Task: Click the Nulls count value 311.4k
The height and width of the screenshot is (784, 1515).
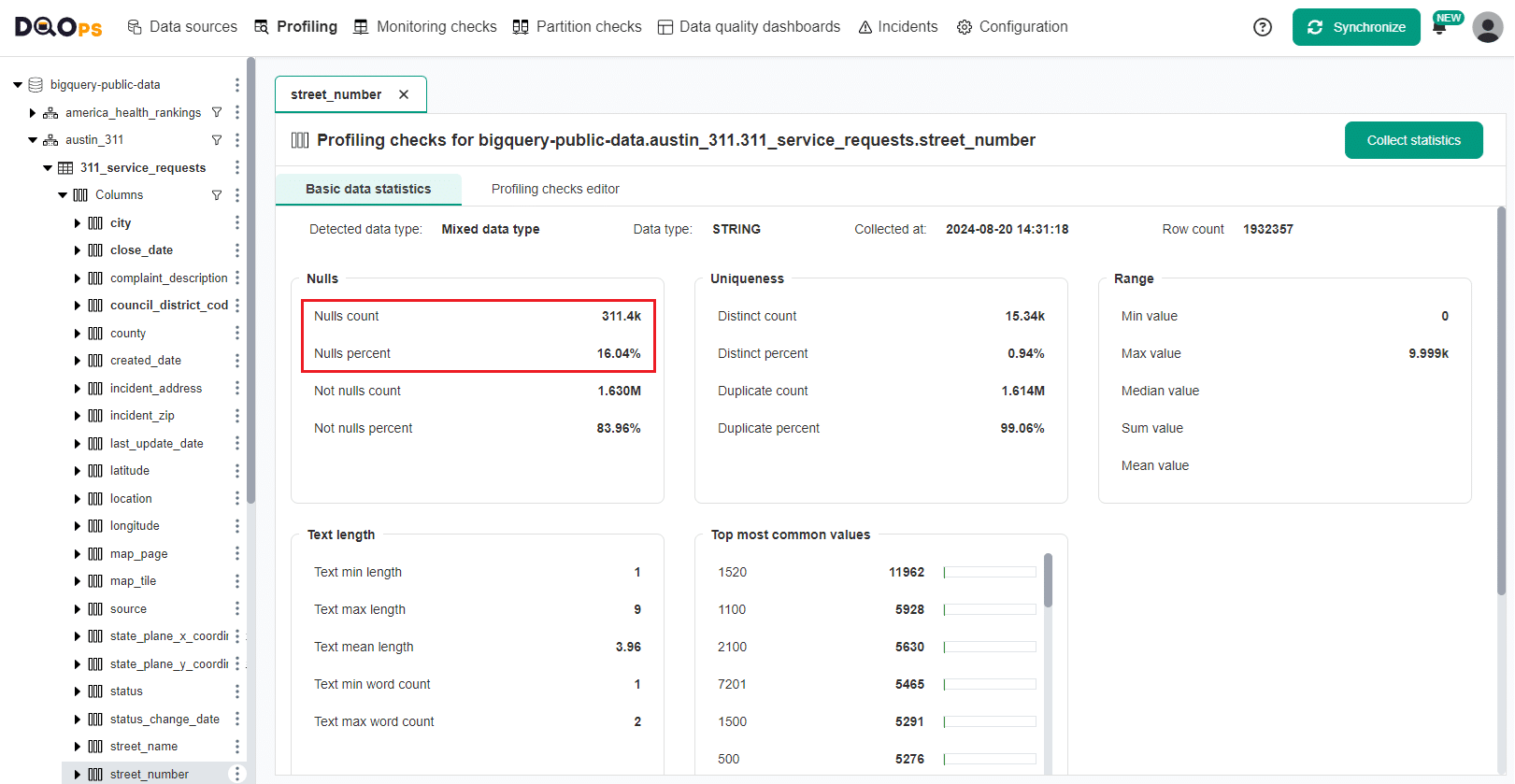Action: tap(621, 317)
